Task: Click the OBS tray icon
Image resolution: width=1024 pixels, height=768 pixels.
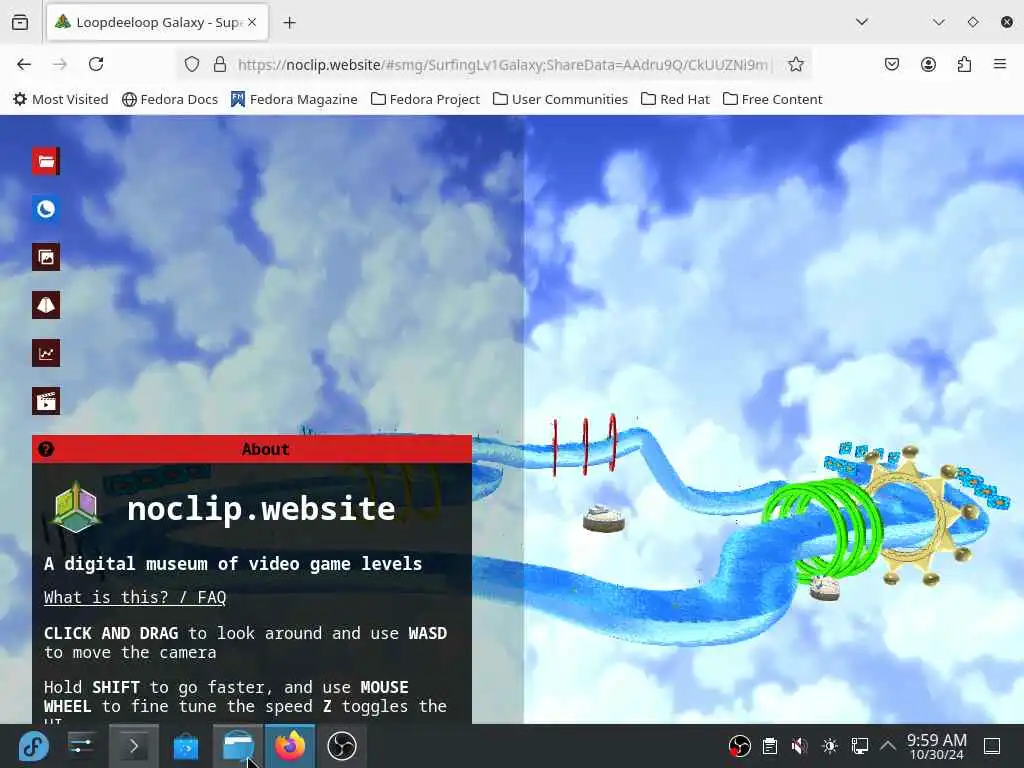Action: point(739,746)
